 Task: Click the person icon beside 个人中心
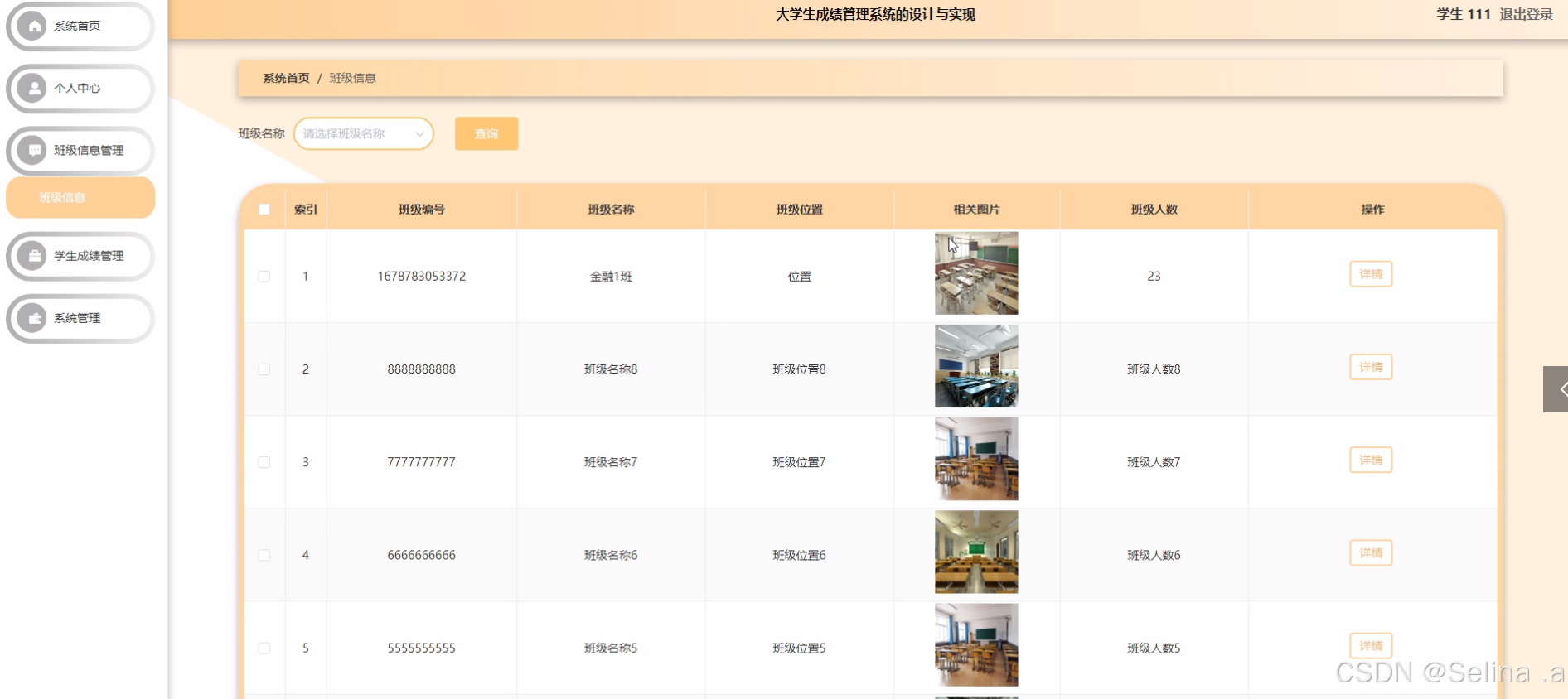coord(33,89)
